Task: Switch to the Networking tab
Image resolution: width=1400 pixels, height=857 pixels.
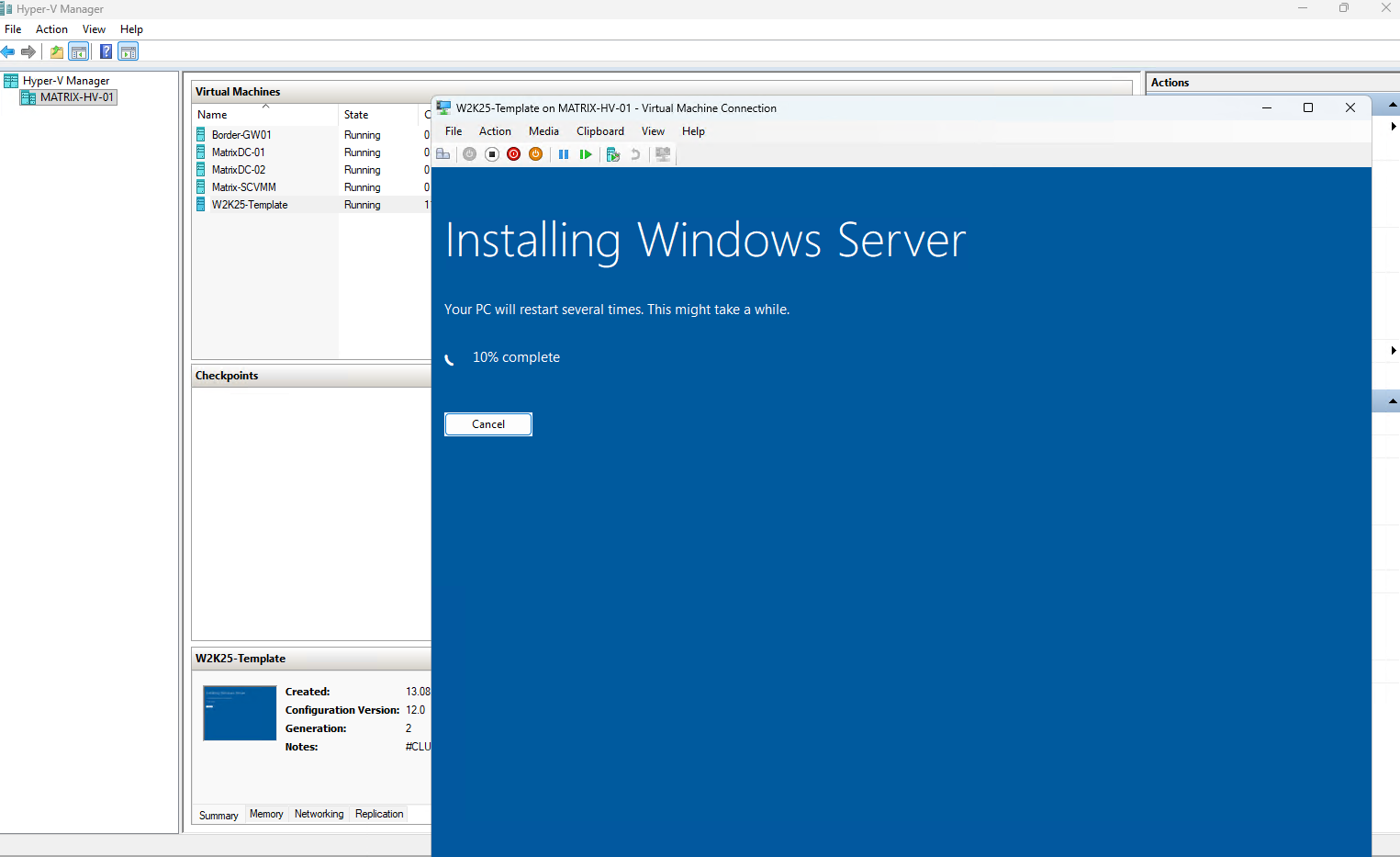Action: (319, 814)
